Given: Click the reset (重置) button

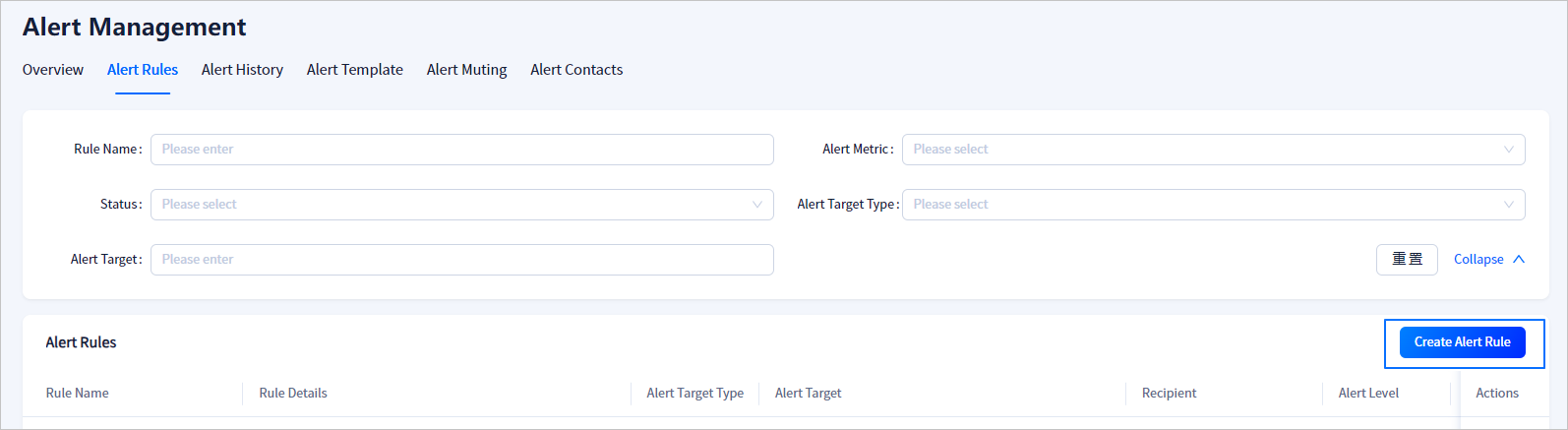Looking at the screenshot, I should click(1407, 260).
